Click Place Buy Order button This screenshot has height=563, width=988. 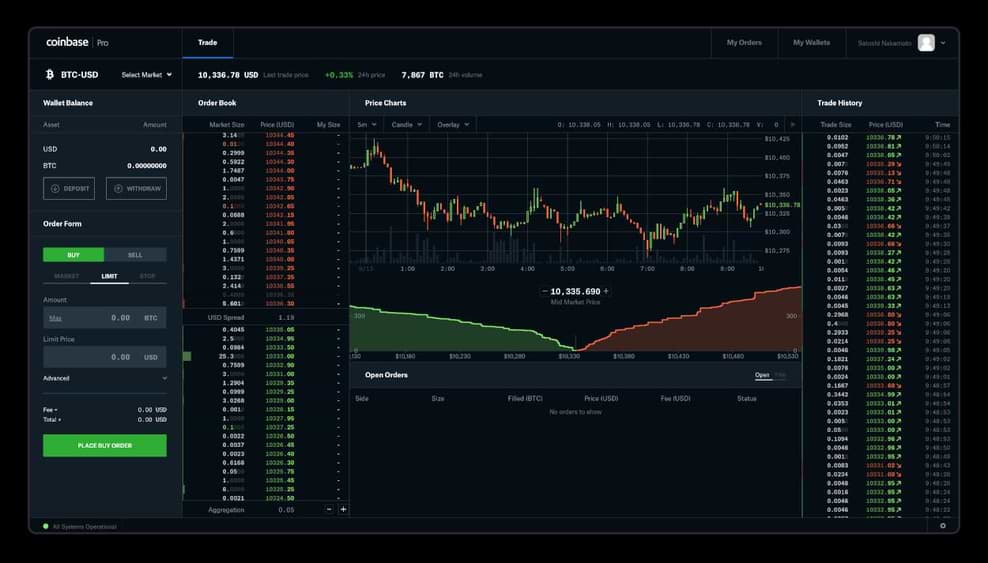pos(105,445)
